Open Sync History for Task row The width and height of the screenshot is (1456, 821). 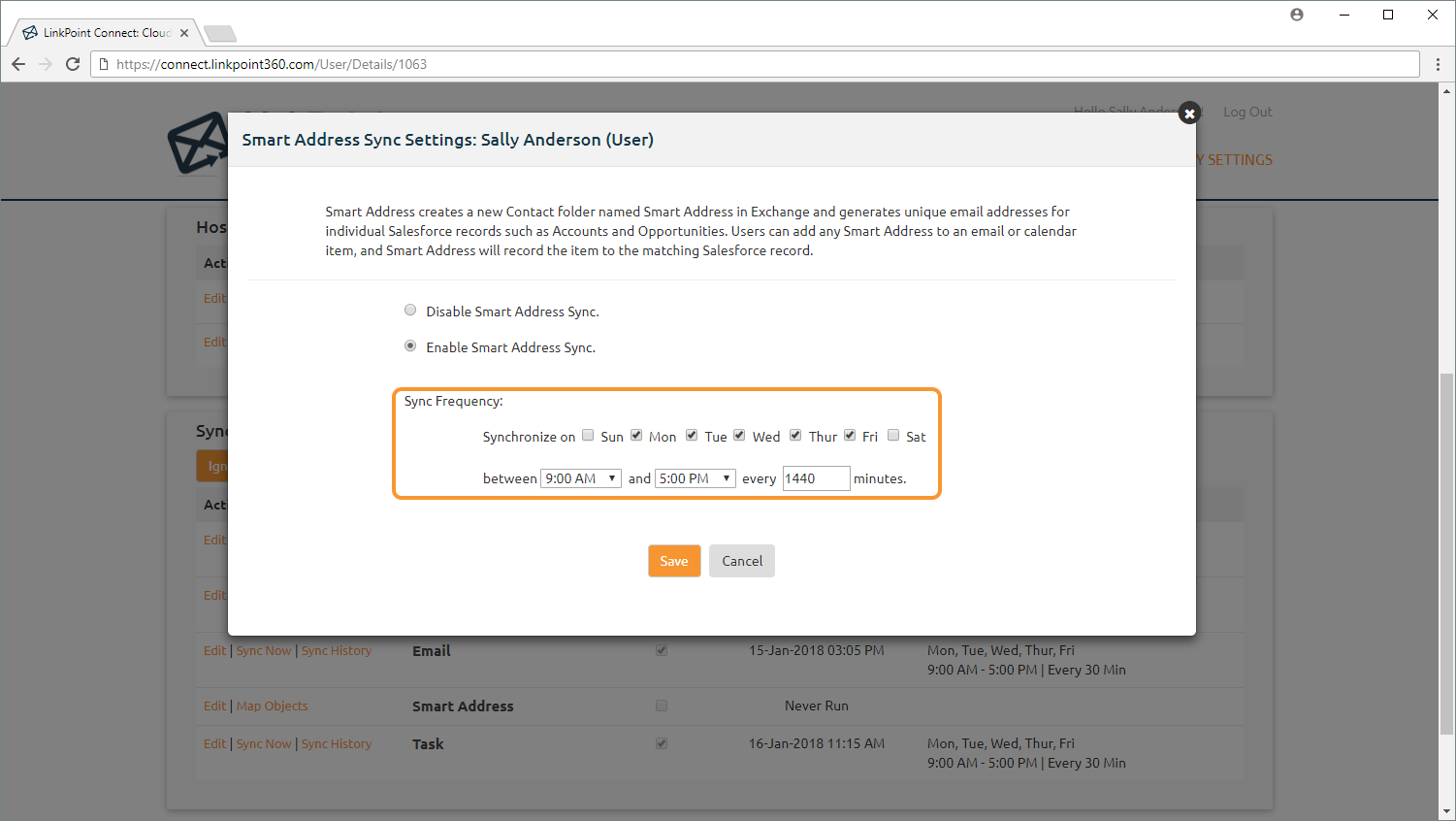[x=337, y=743]
